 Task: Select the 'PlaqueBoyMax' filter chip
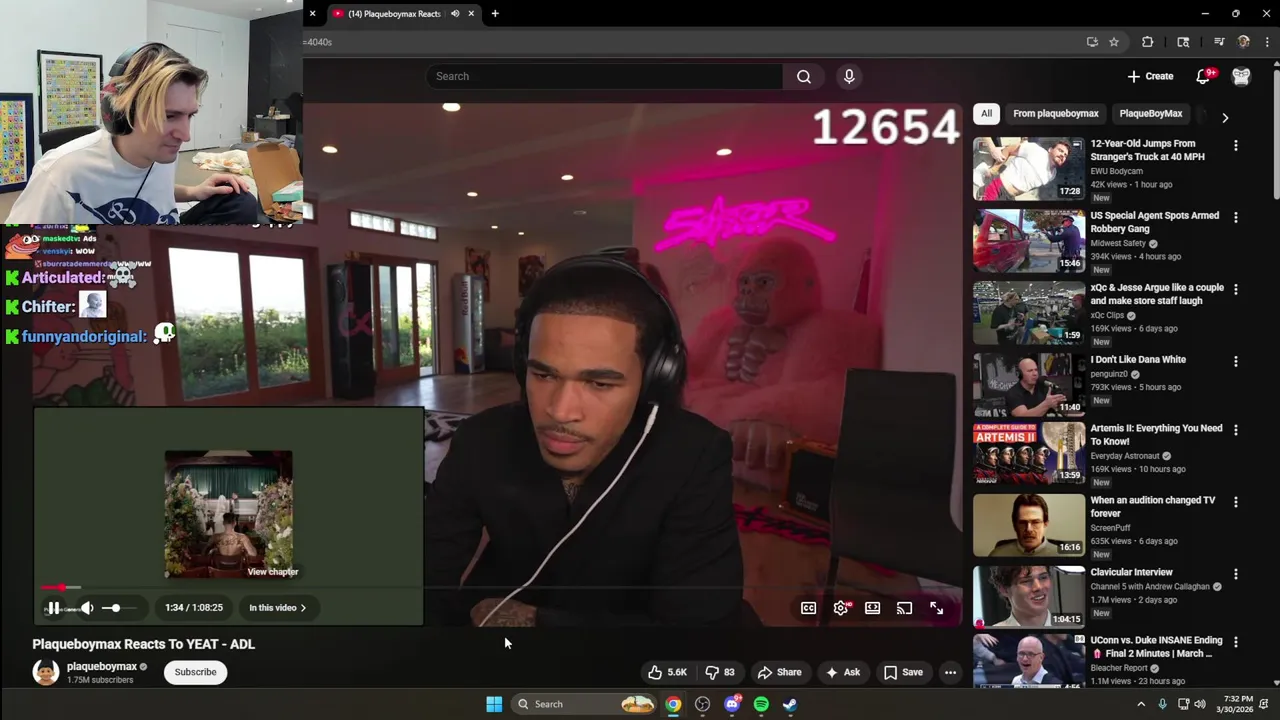click(1151, 114)
